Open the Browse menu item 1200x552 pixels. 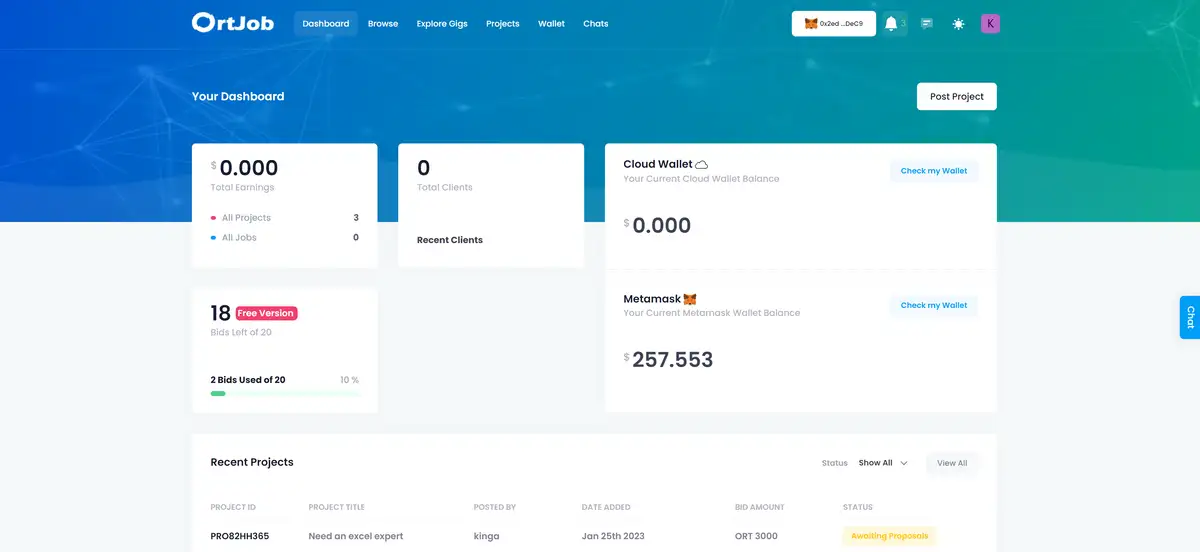point(383,24)
